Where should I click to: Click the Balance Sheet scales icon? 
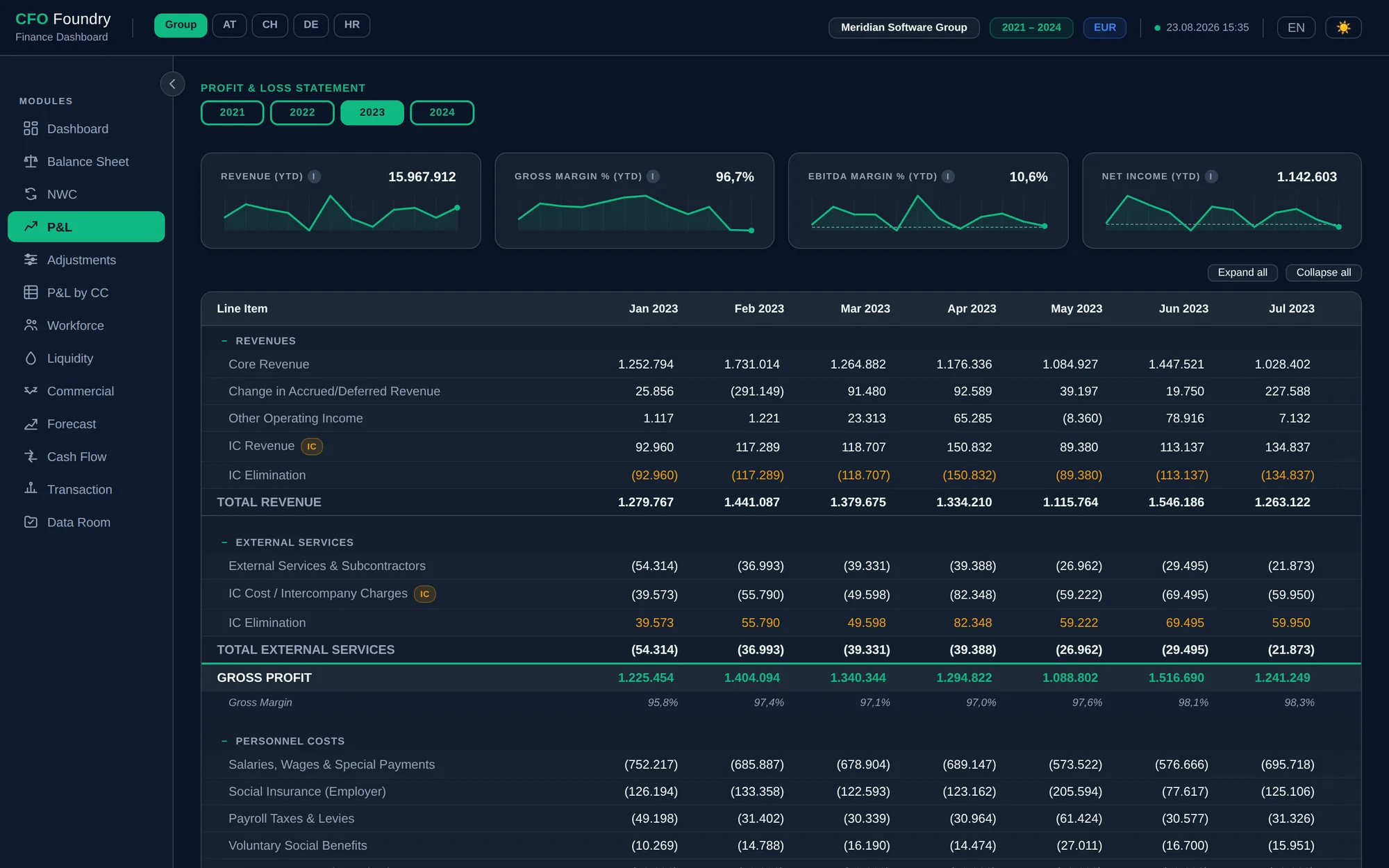click(x=31, y=161)
